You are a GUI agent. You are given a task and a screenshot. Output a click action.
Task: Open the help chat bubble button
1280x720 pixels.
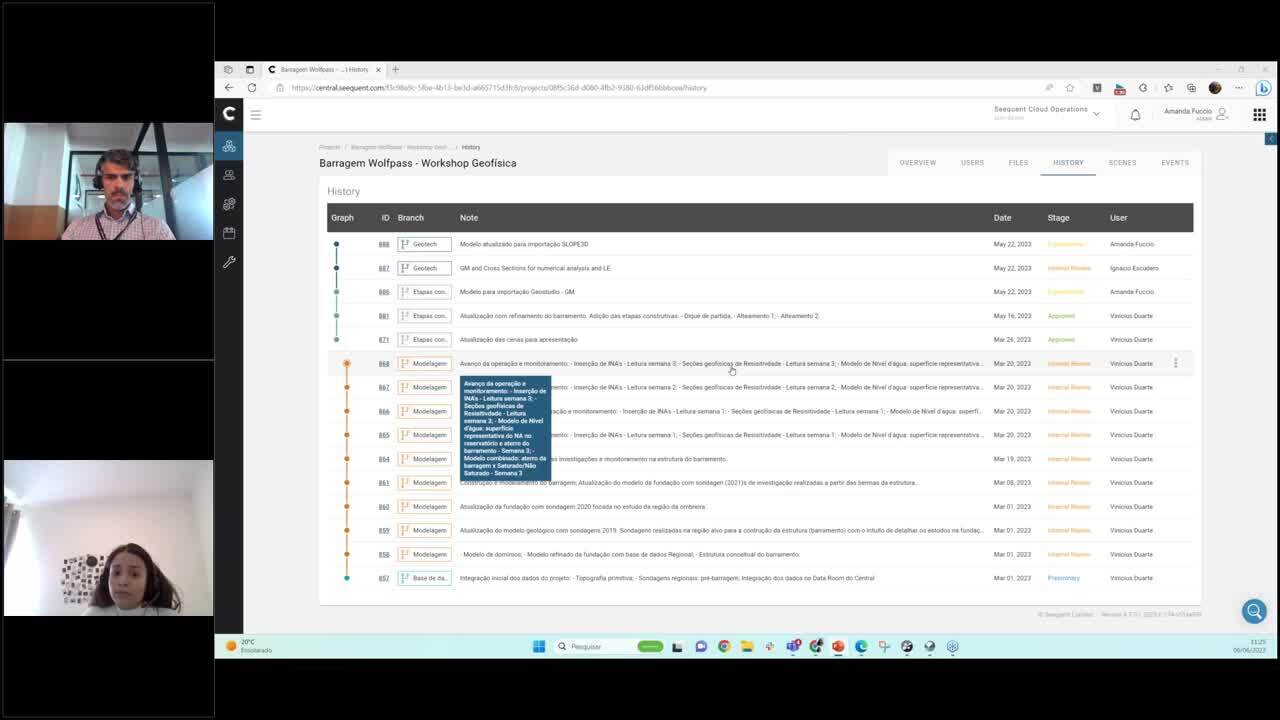click(x=1254, y=610)
